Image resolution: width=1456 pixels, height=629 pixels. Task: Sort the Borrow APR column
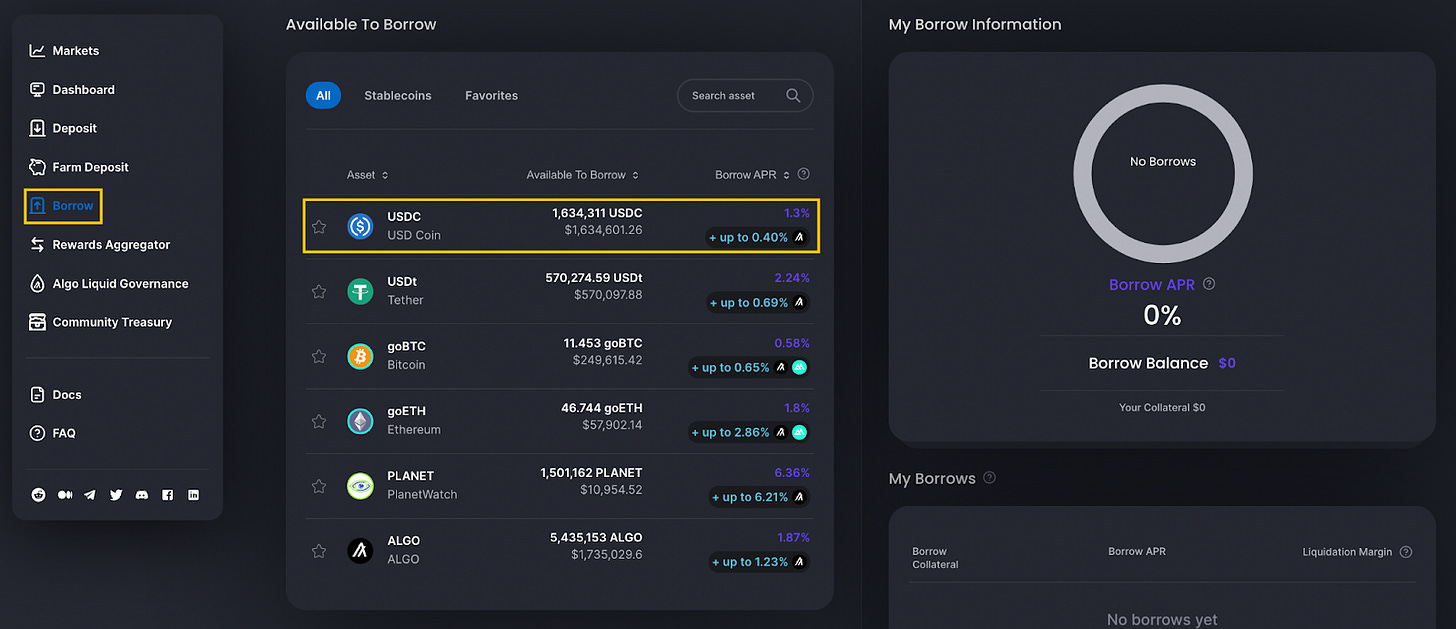(786, 175)
